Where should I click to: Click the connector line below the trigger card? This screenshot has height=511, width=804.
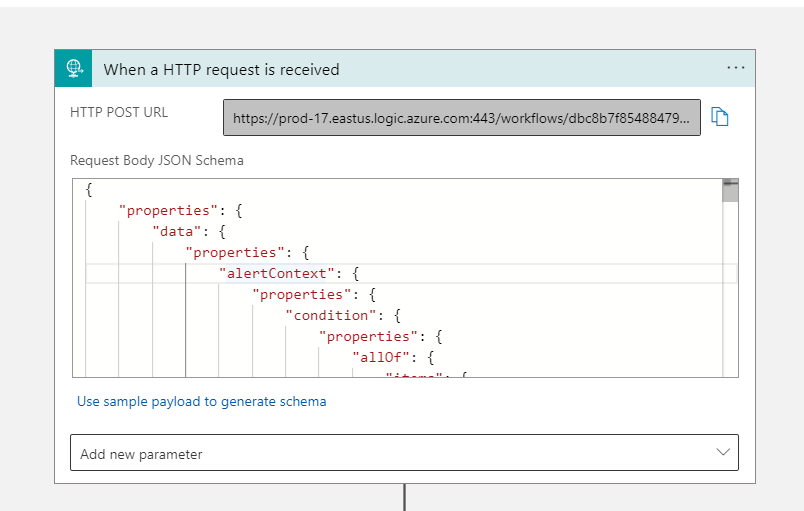(404, 497)
